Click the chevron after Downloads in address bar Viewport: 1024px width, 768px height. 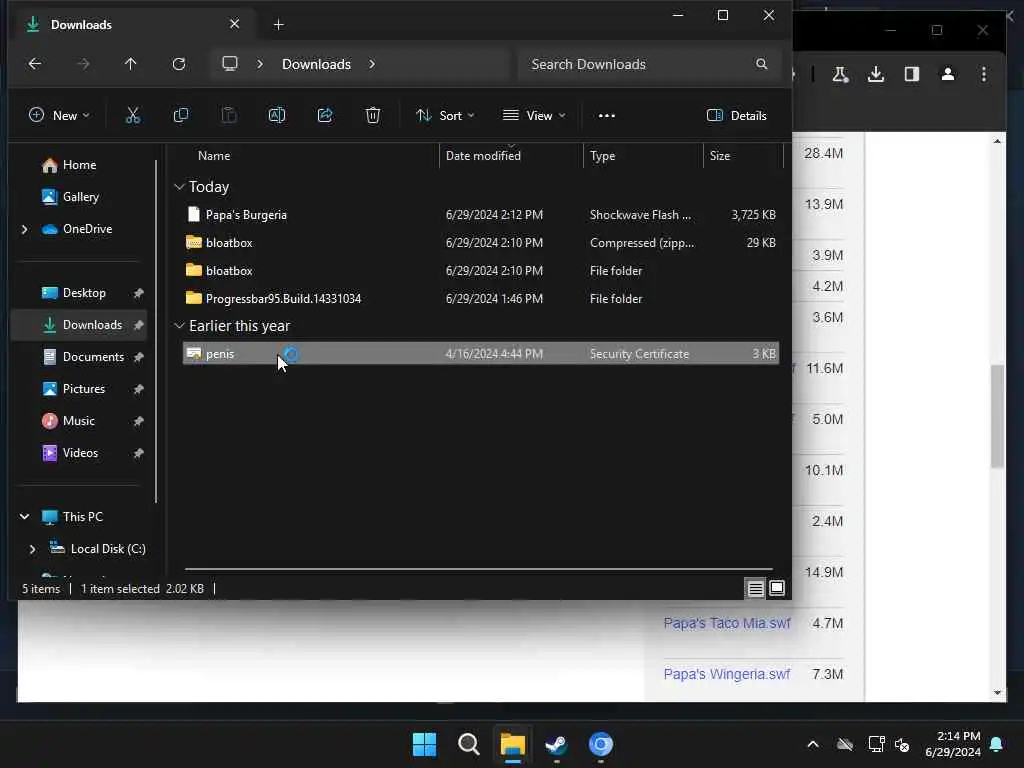point(372,64)
